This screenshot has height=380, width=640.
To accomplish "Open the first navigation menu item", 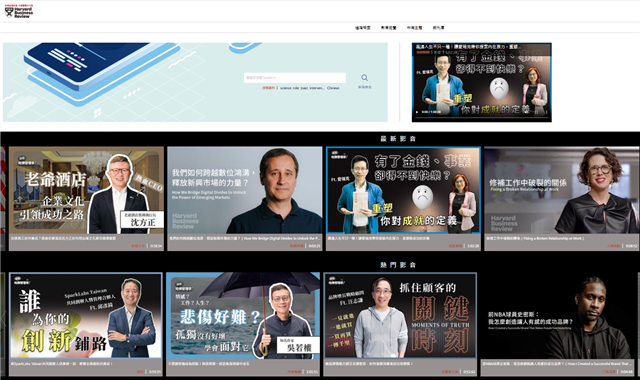I will [362, 28].
